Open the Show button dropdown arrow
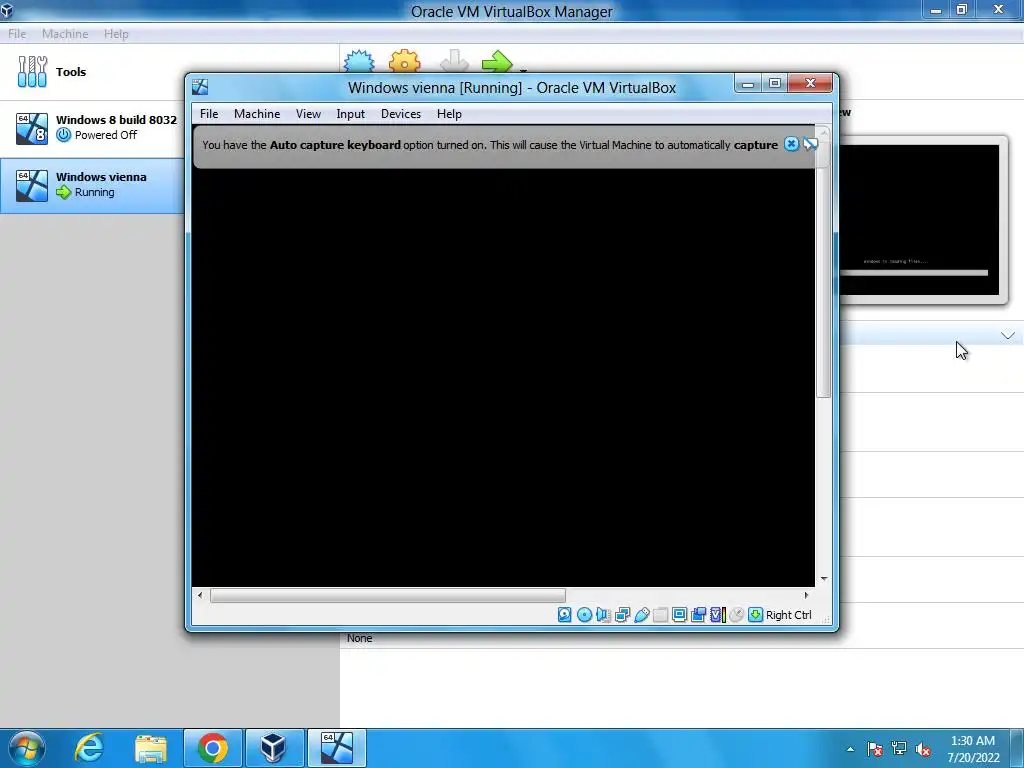The image size is (1024, 768). point(523,71)
